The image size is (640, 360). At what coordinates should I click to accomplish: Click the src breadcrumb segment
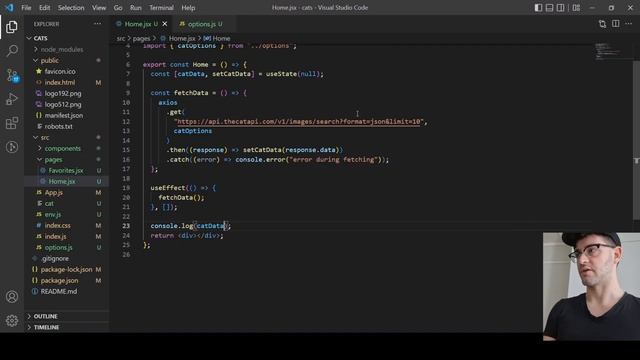(120, 38)
